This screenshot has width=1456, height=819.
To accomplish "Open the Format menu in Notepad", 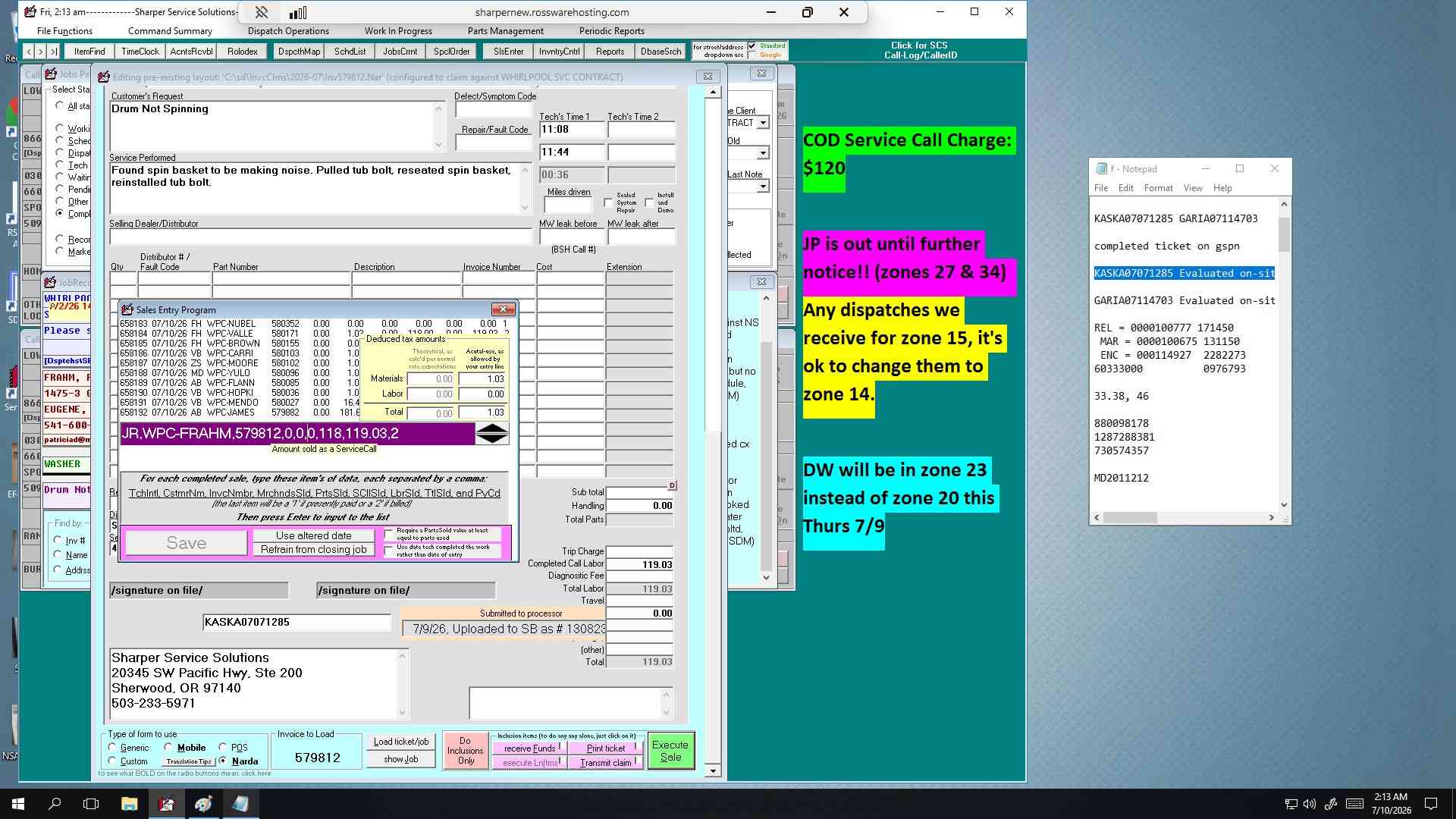I will tap(1158, 188).
